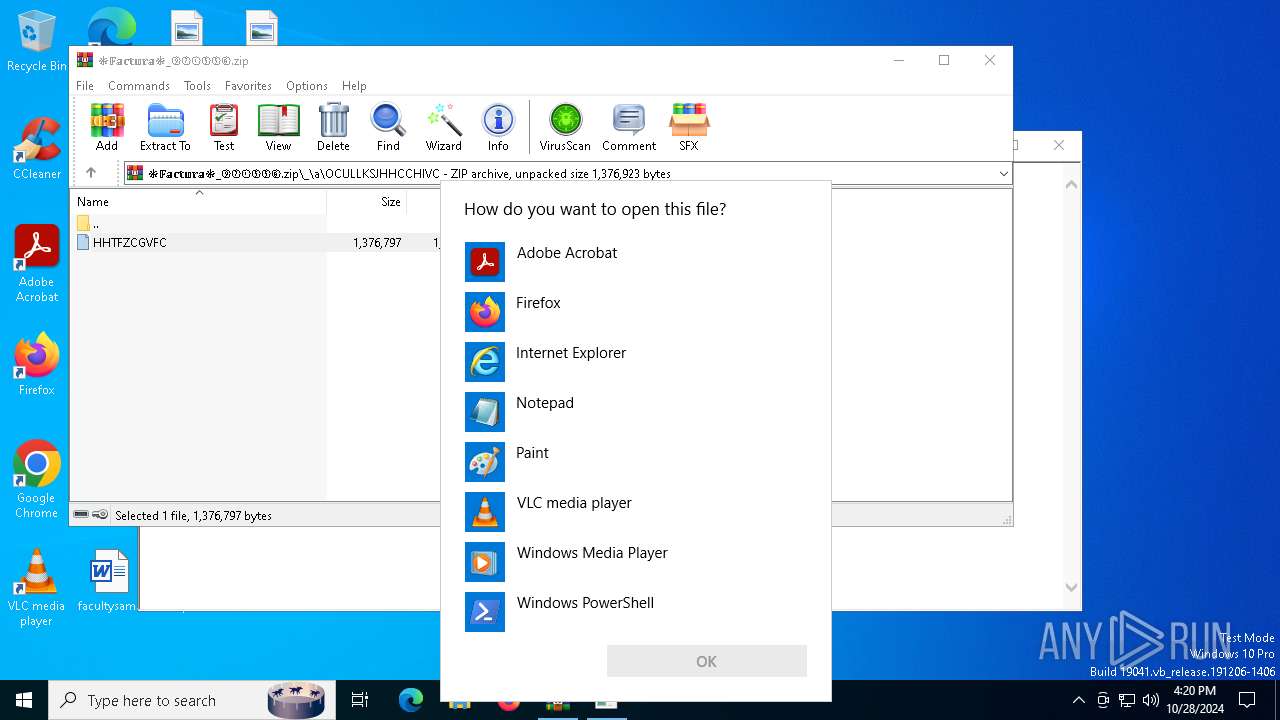Click the View toolbar icon
The width and height of the screenshot is (1280, 720).
[278, 127]
